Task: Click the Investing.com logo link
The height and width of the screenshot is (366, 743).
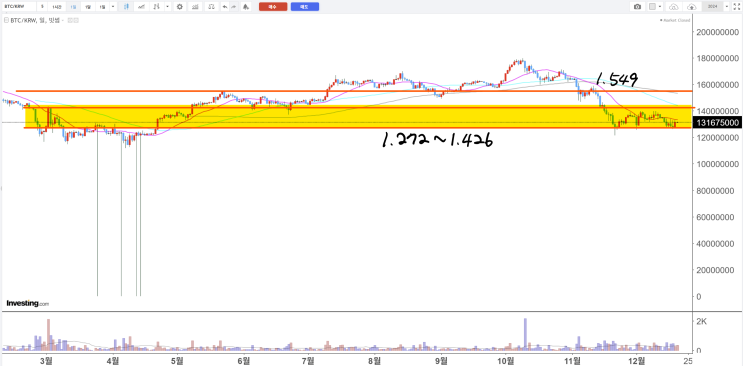Action: point(27,303)
